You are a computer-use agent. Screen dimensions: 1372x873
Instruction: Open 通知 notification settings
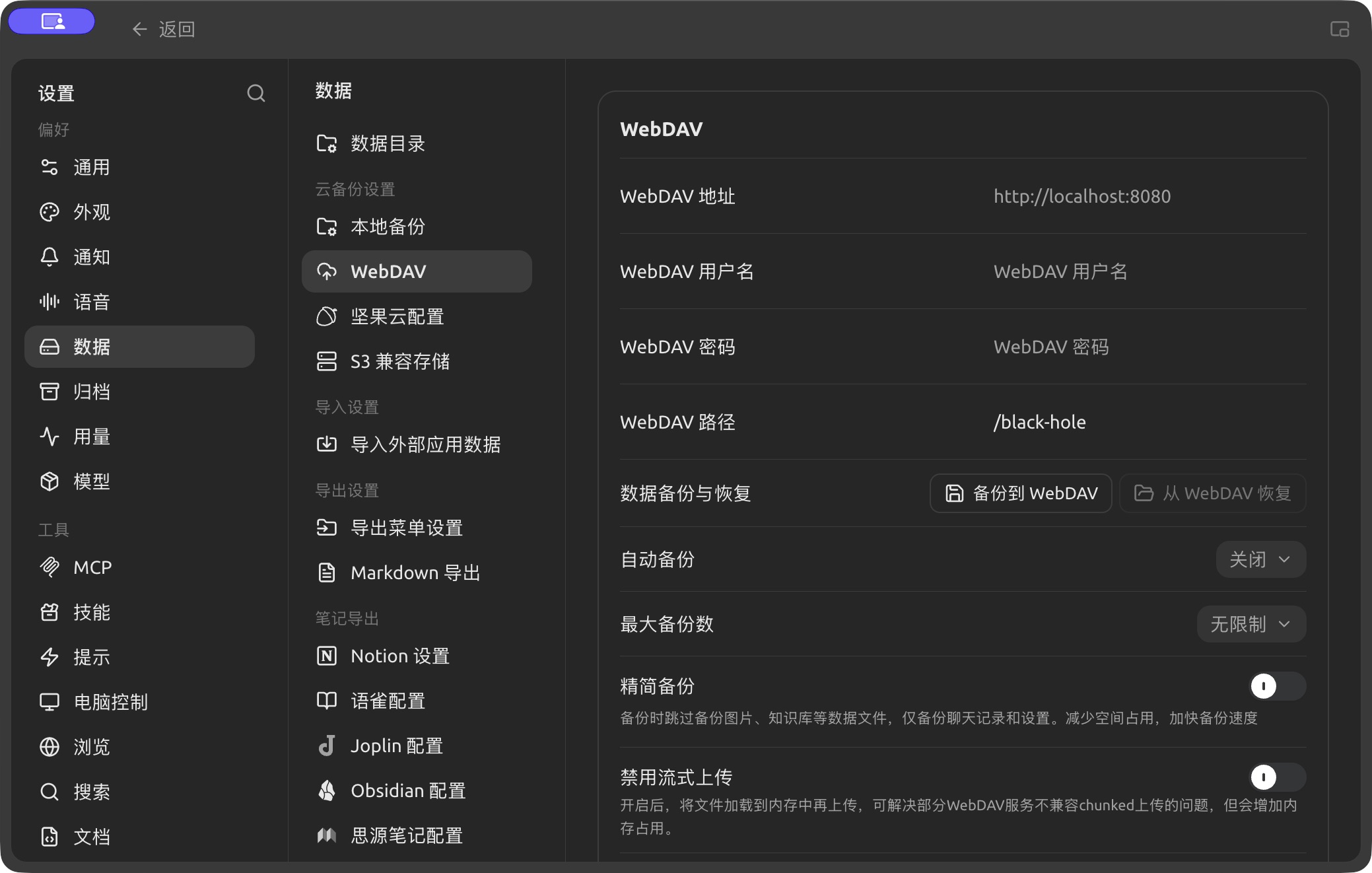click(139, 257)
